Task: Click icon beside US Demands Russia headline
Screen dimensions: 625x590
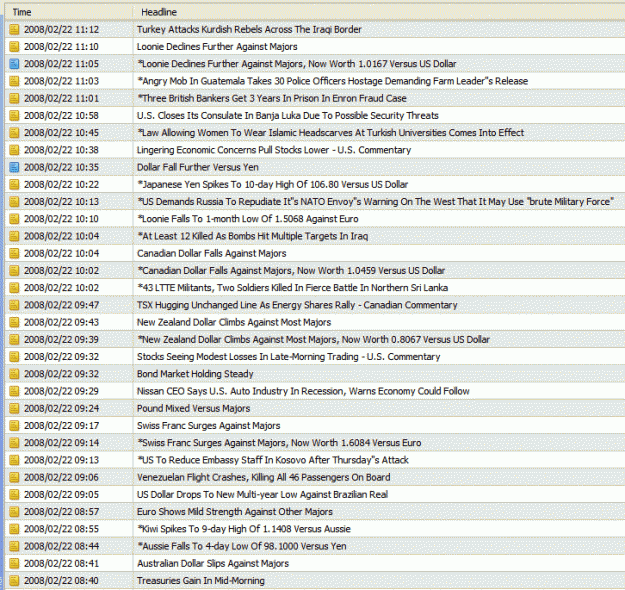Action: point(14,202)
